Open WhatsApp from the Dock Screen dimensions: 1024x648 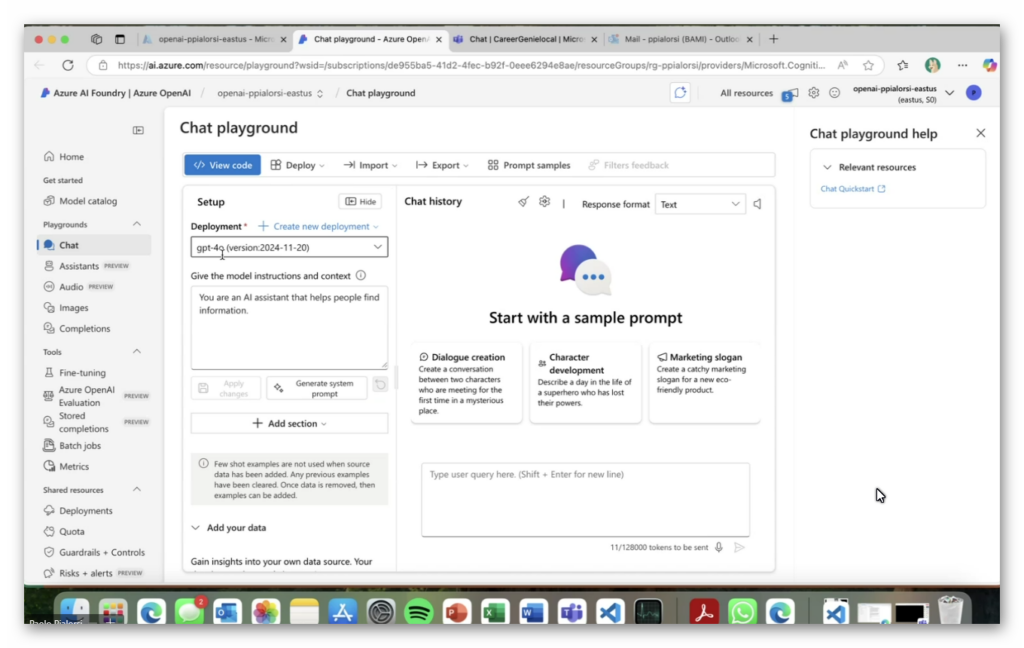(x=742, y=612)
